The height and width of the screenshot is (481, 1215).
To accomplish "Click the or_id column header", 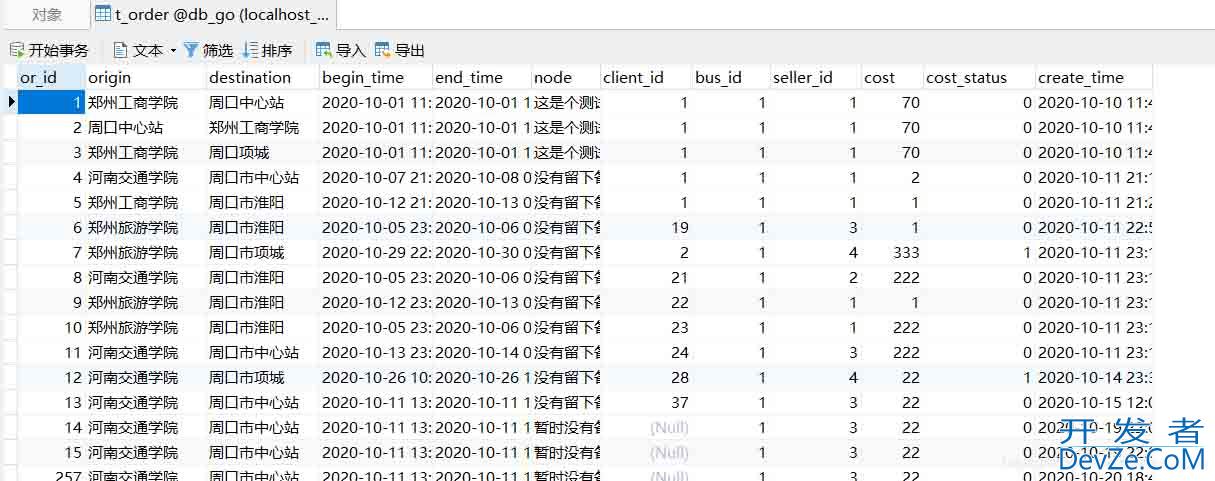I will click(51, 77).
